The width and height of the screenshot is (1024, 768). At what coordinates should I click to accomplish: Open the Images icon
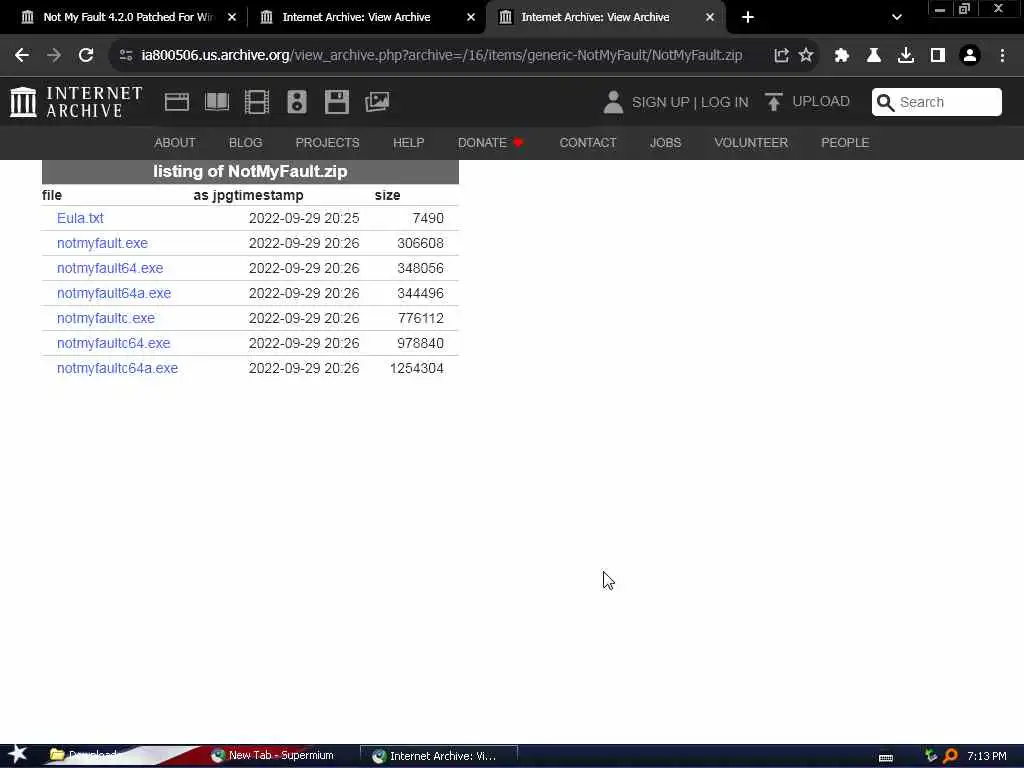377,102
